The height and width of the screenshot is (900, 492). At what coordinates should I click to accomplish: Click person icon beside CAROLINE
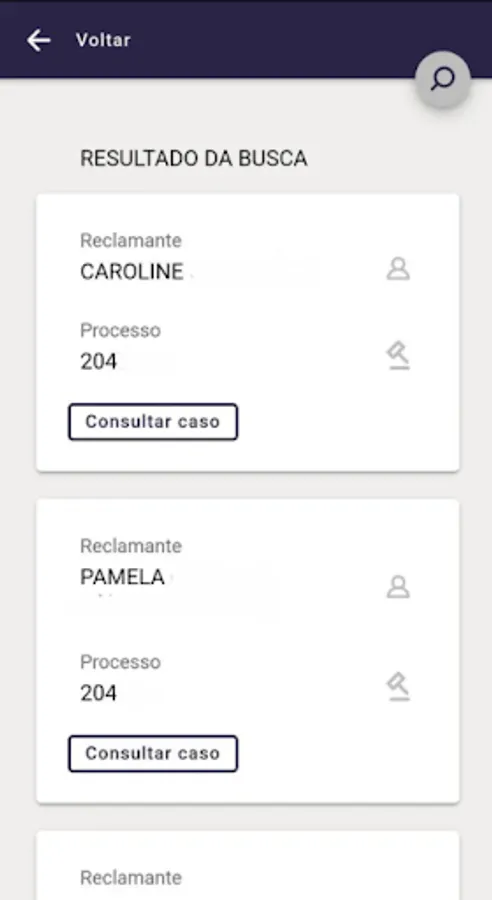(x=398, y=269)
